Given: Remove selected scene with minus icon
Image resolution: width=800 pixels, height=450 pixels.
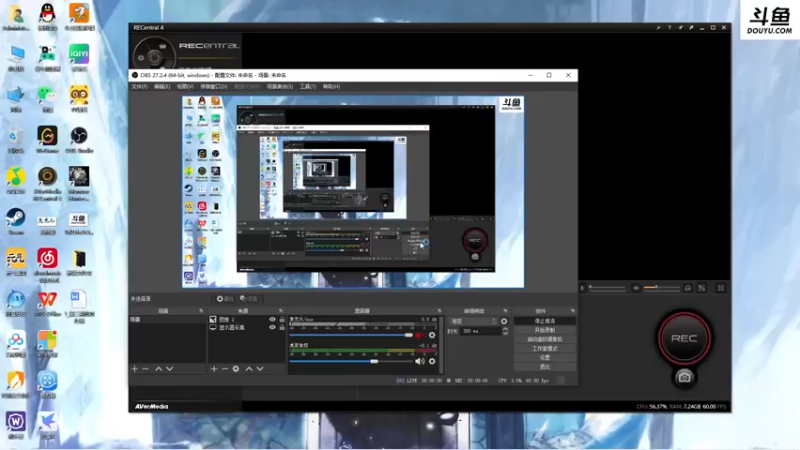Looking at the screenshot, I should [x=146, y=368].
